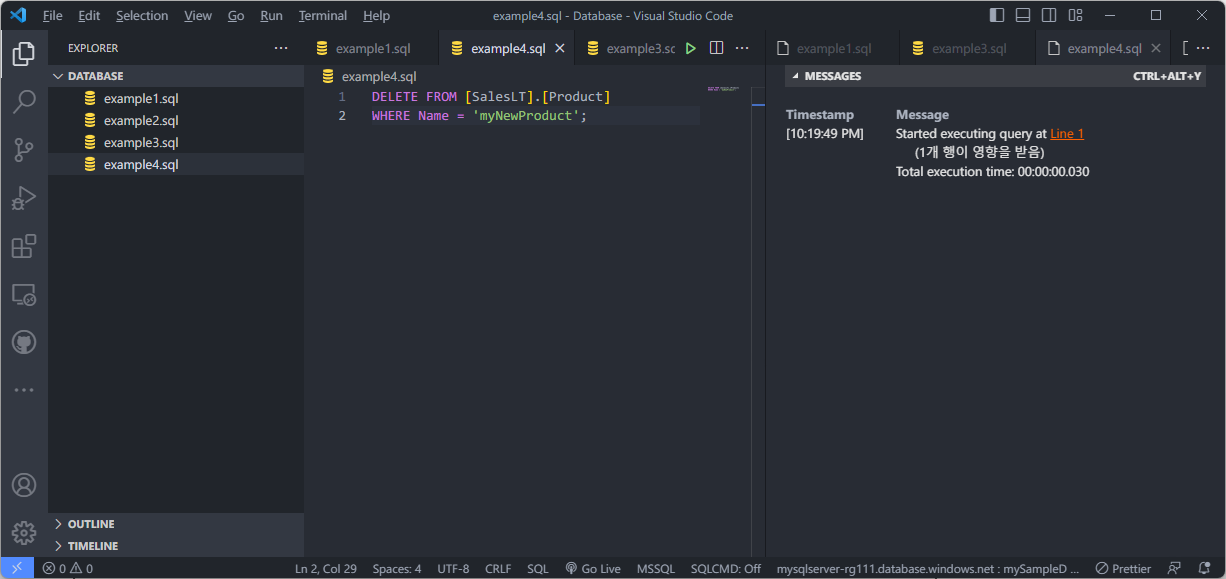This screenshot has height=579, width=1226.
Task: Open the Run menu
Action: point(271,16)
